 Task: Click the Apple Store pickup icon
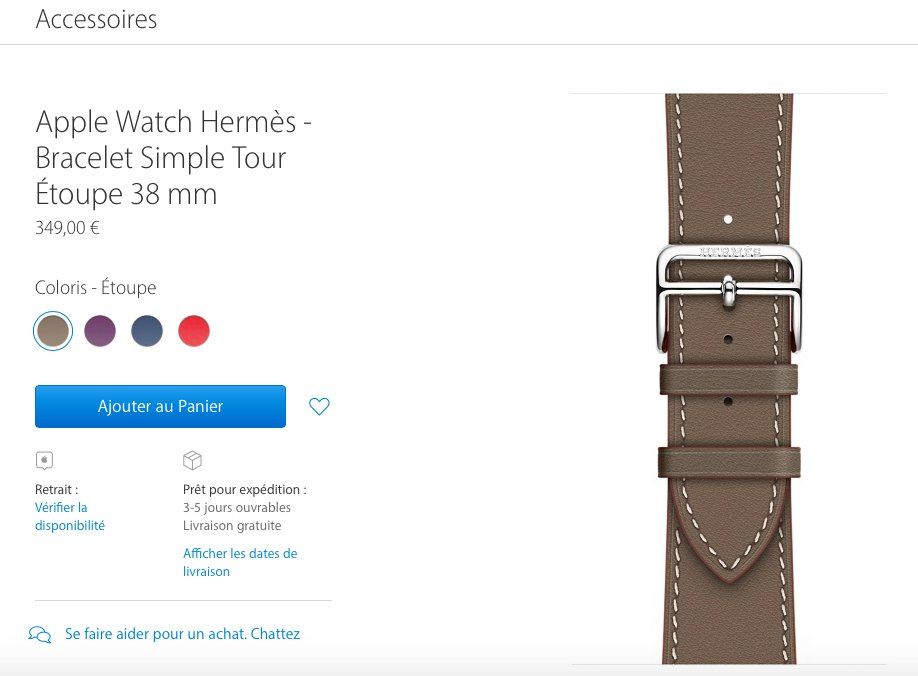pos(44,461)
